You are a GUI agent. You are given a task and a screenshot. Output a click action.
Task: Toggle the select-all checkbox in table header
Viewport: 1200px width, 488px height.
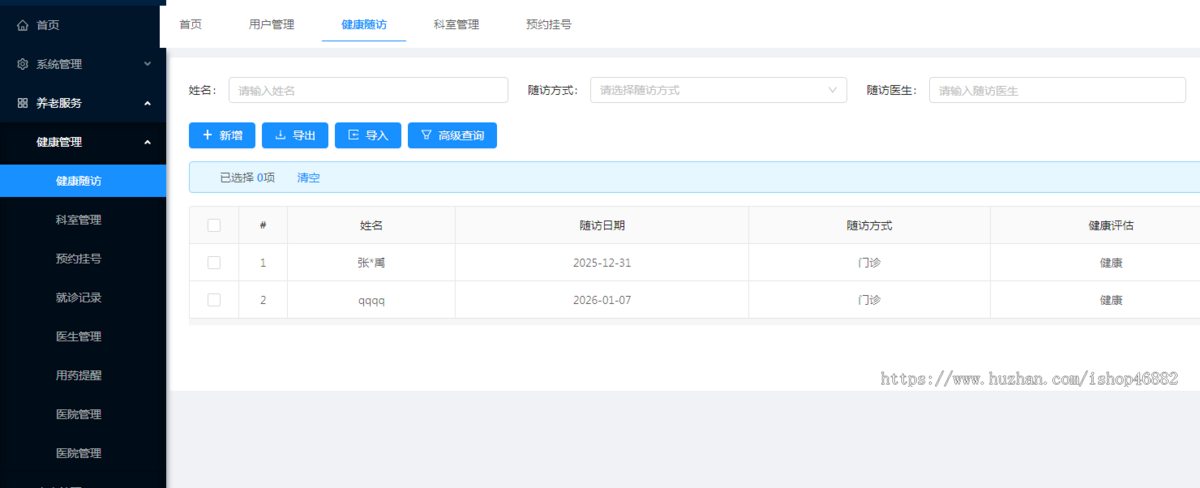214,225
